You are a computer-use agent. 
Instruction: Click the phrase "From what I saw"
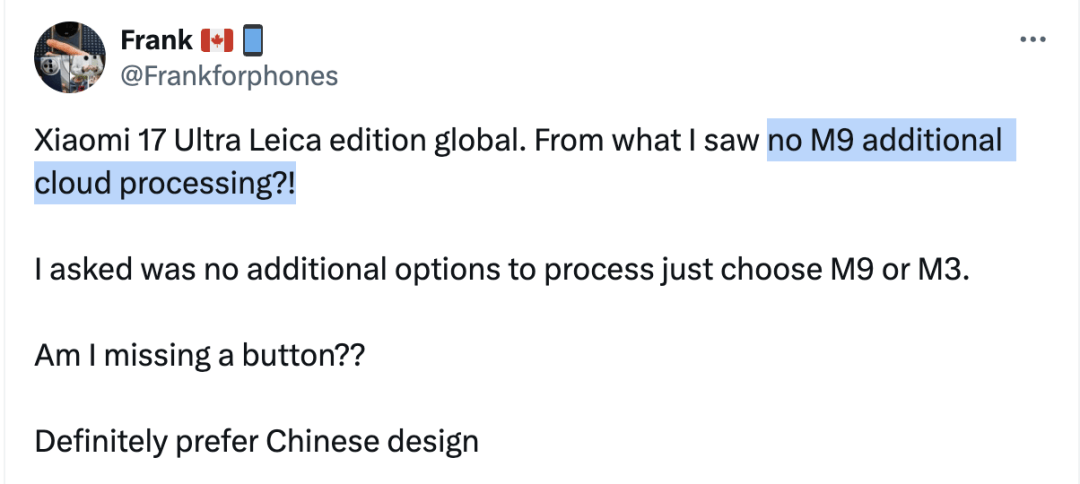click(x=646, y=141)
